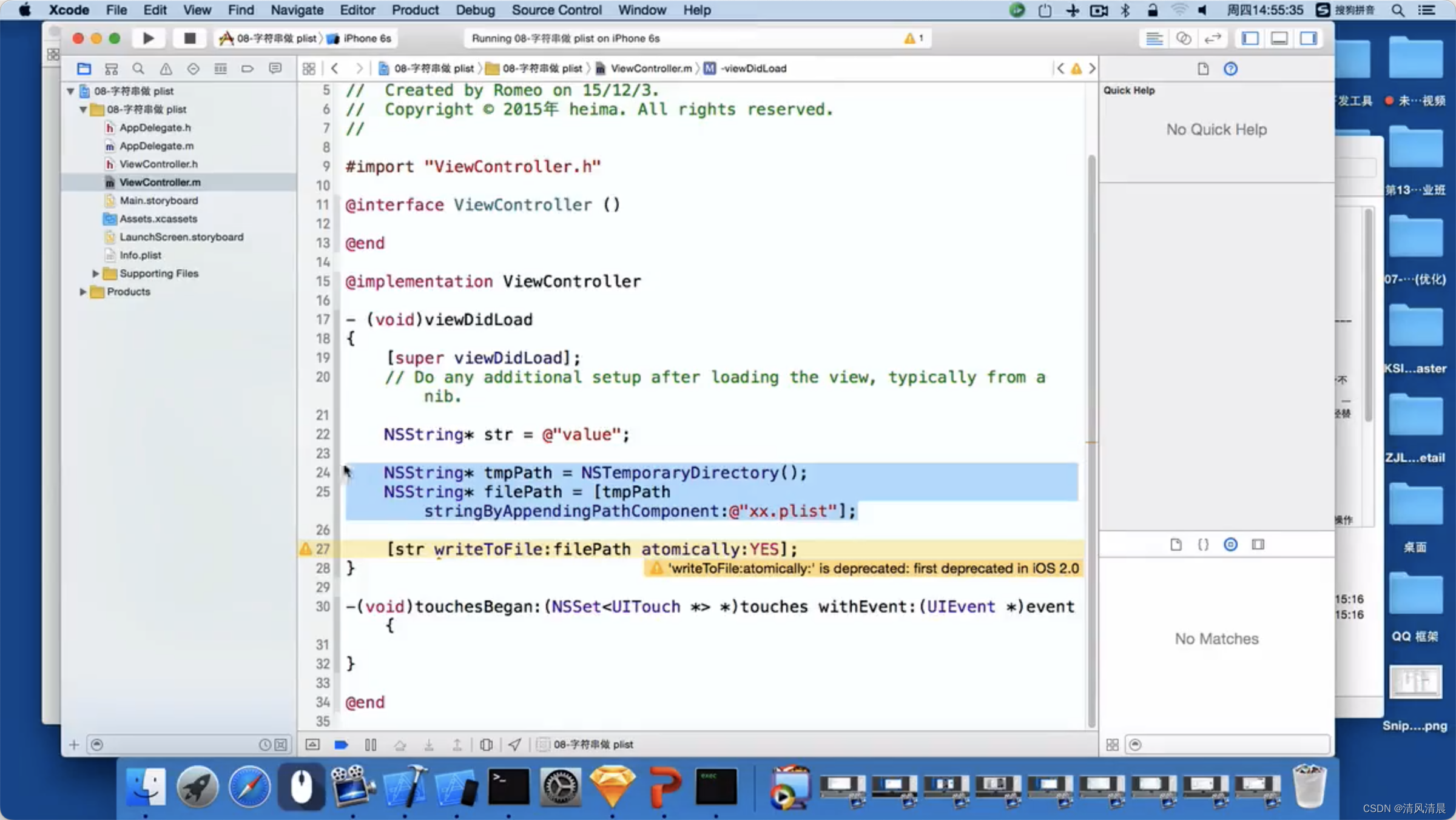Open the Editor menu

(x=357, y=10)
